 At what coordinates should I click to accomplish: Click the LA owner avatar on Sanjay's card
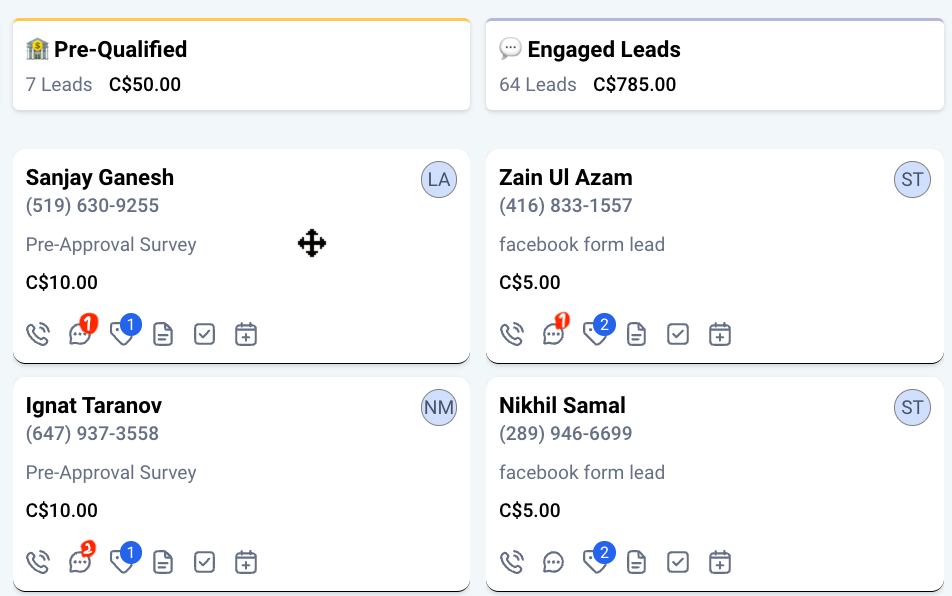pos(439,180)
